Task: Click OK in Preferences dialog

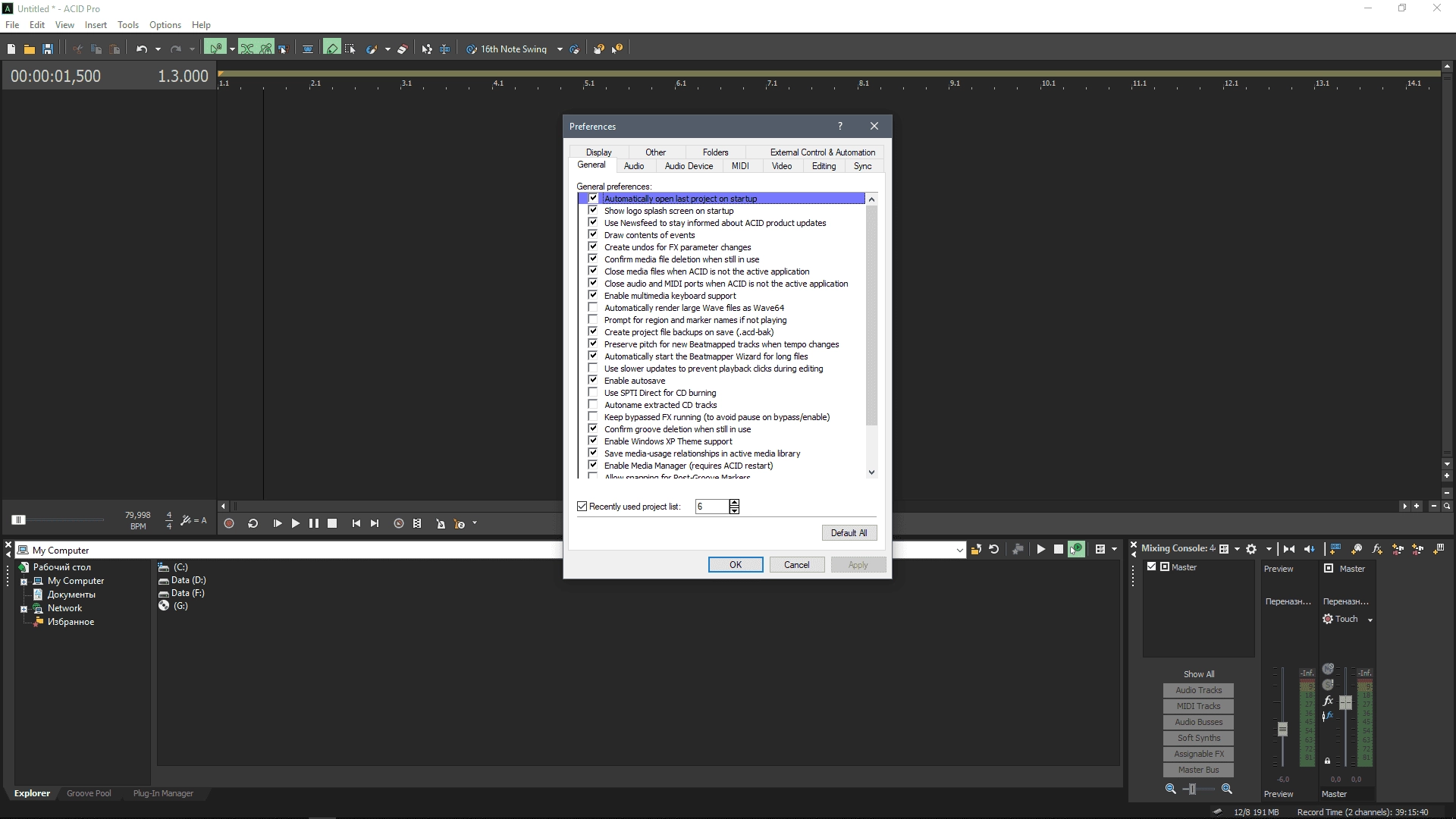Action: 736,565
